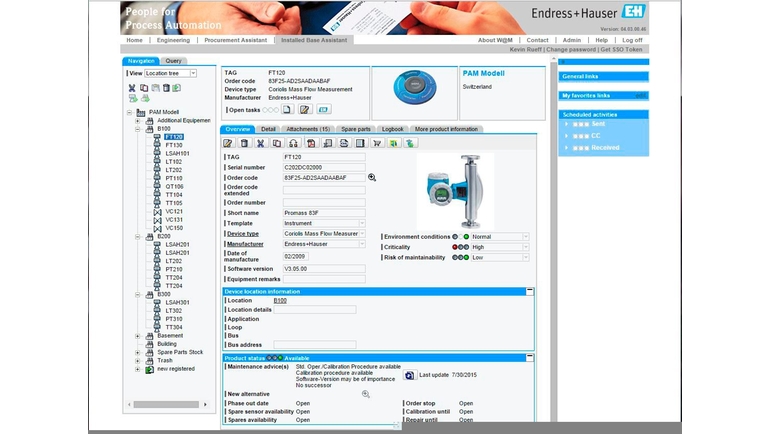
Task: Click the Manufacturer field label link
Action: point(245,244)
